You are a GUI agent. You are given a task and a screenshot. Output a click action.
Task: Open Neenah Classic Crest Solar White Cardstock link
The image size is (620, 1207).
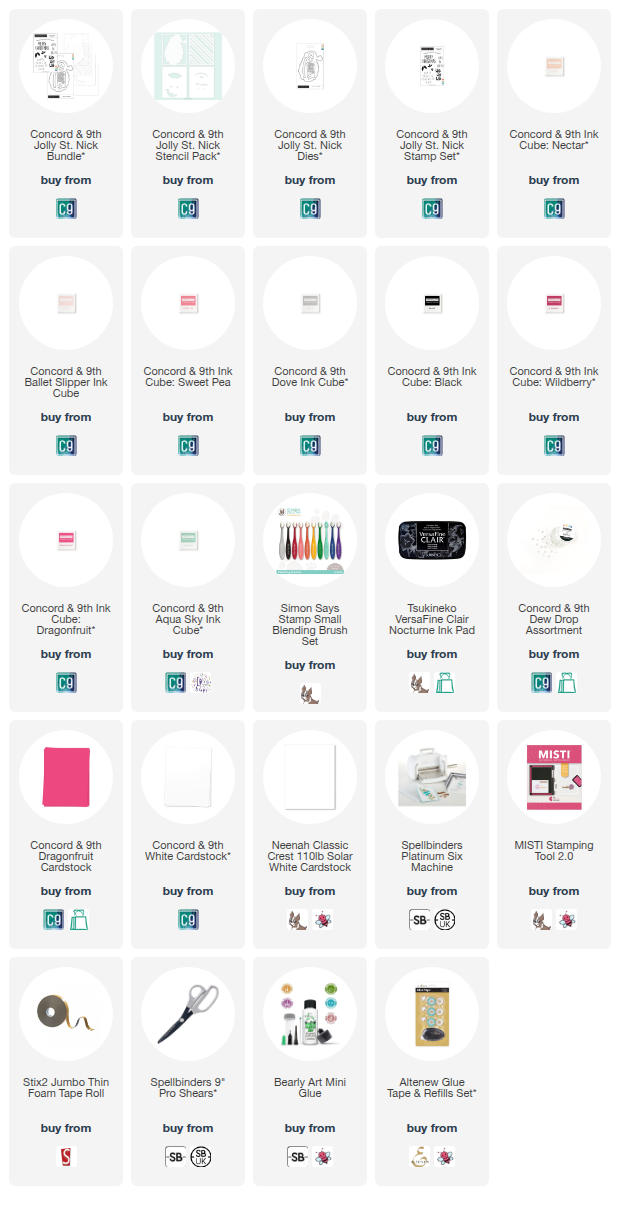point(310,856)
